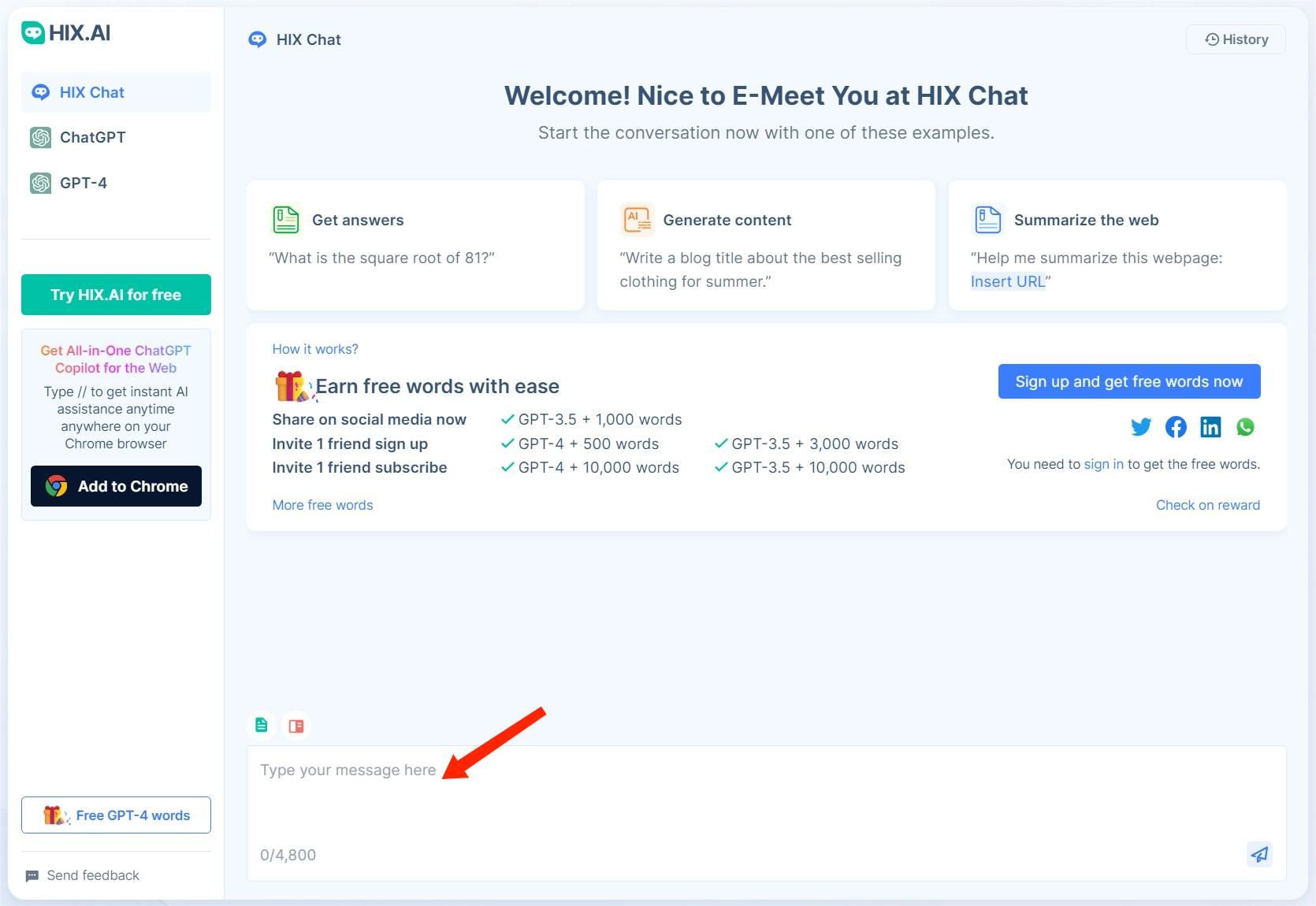Click 'GPT-3.5 + 1,000 words' text
This screenshot has width=1316, height=906.
coord(600,419)
